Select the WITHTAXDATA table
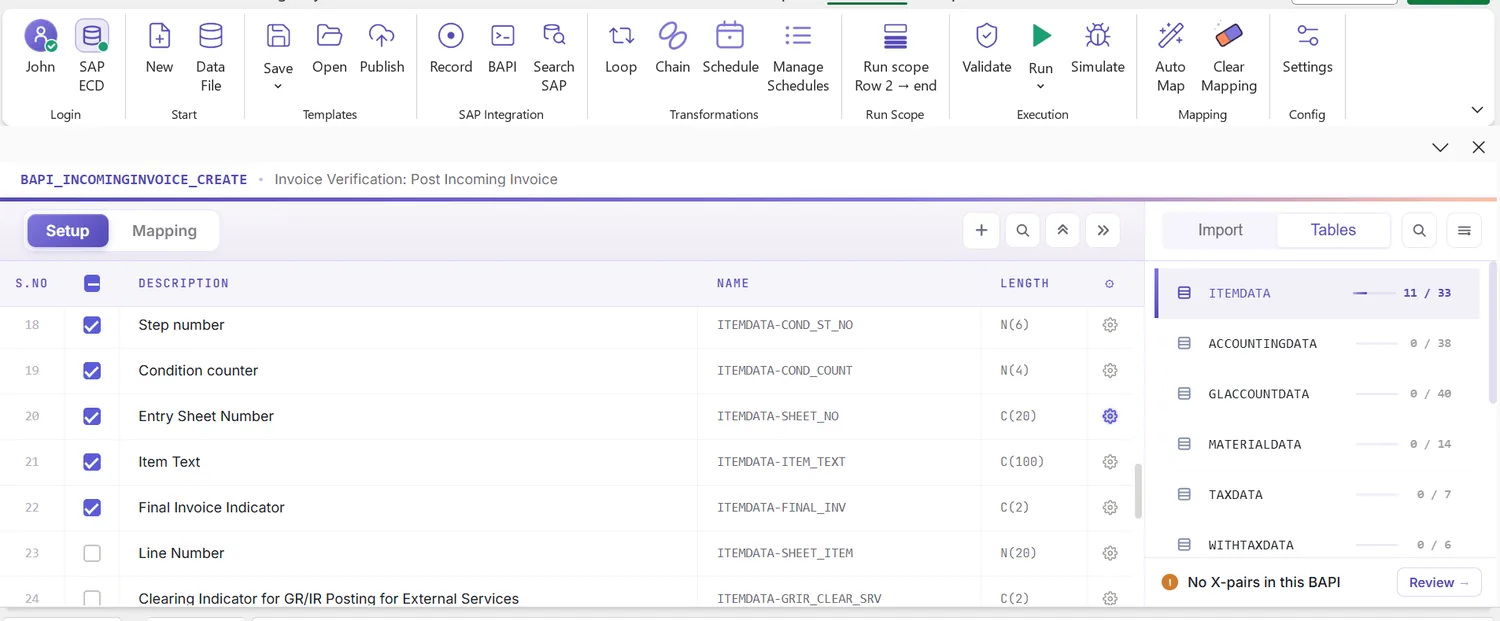Image resolution: width=1500 pixels, height=621 pixels. click(1317, 545)
